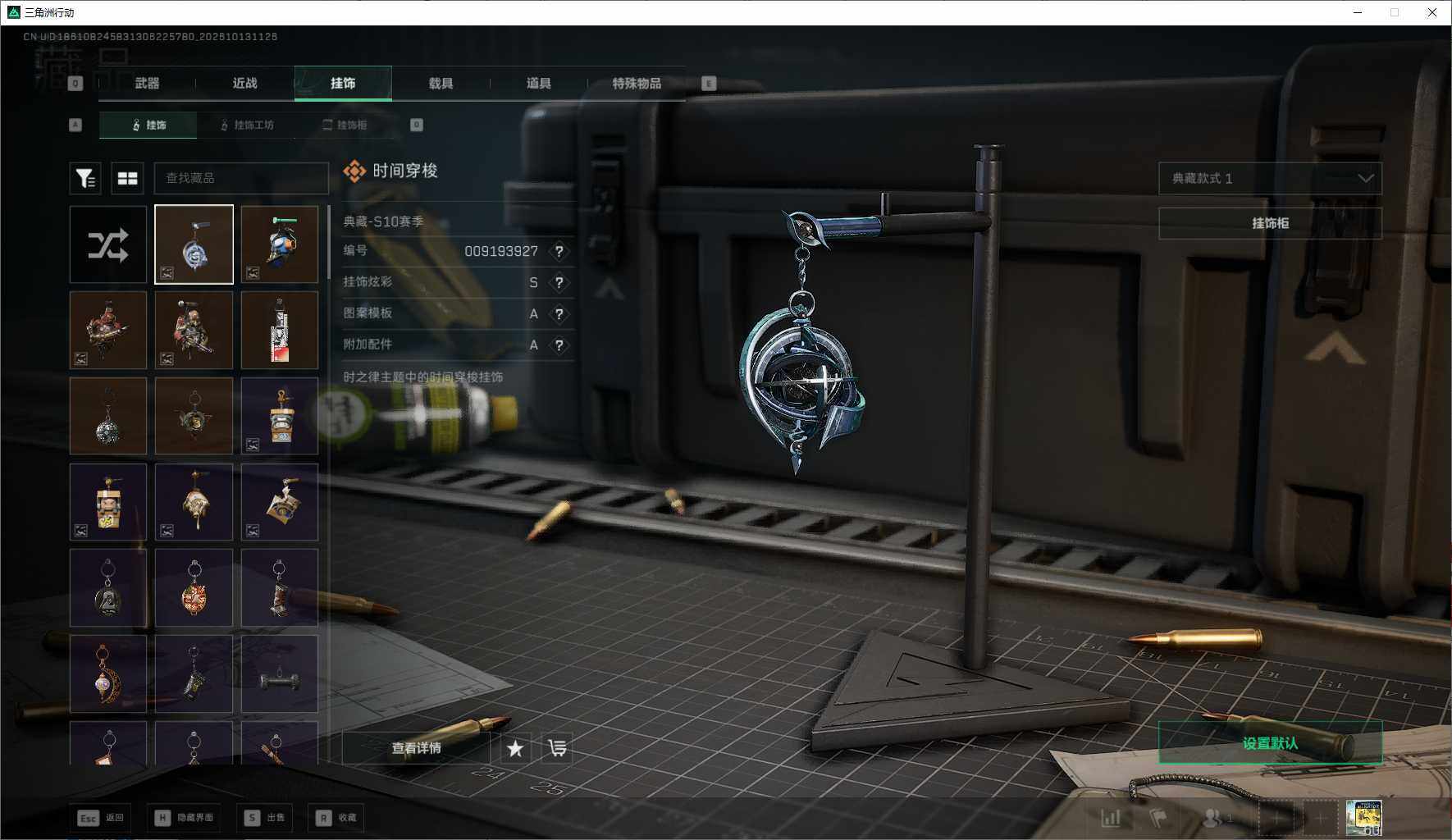This screenshot has height=840, width=1452.
Task: Switch to the 近战 tab
Action: (x=245, y=83)
